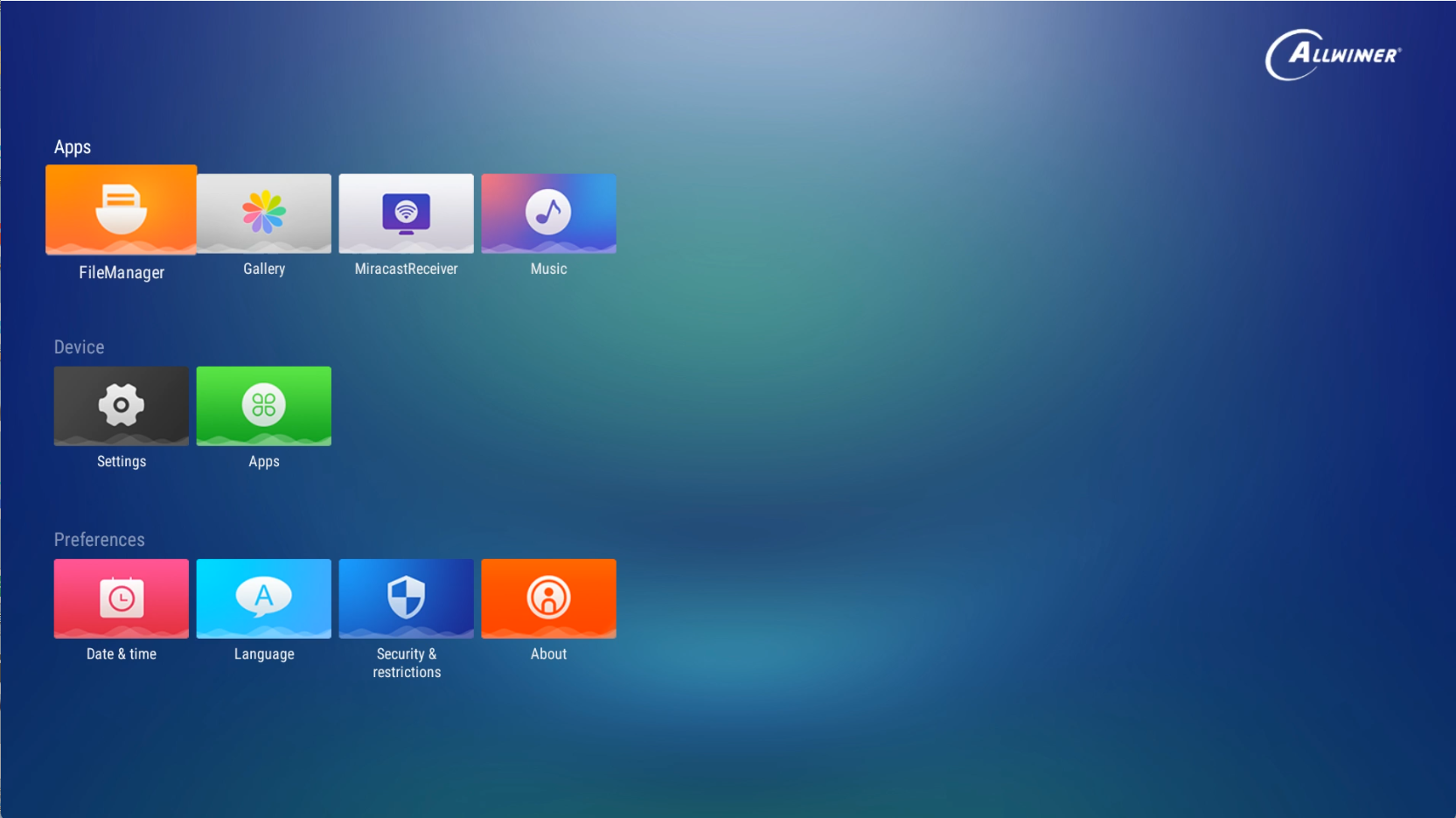1456x818 pixels.
Task: Open the FileManager app tile
Action: point(121,210)
